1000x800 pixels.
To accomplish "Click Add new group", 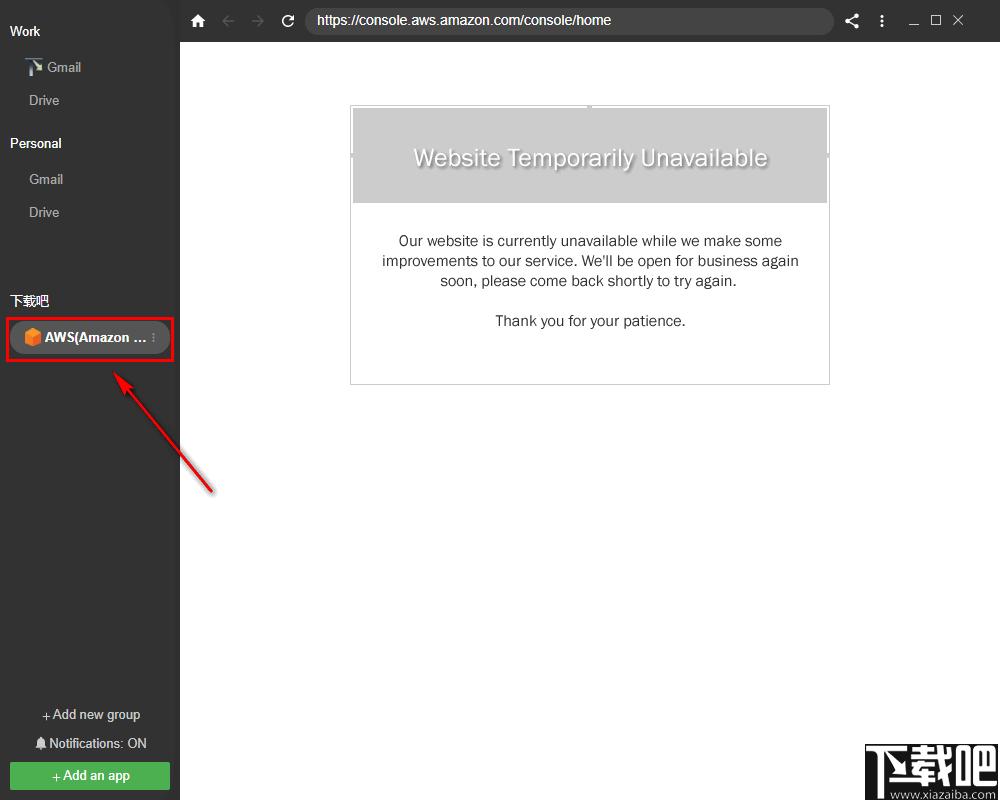I will [x=91, y=715].
